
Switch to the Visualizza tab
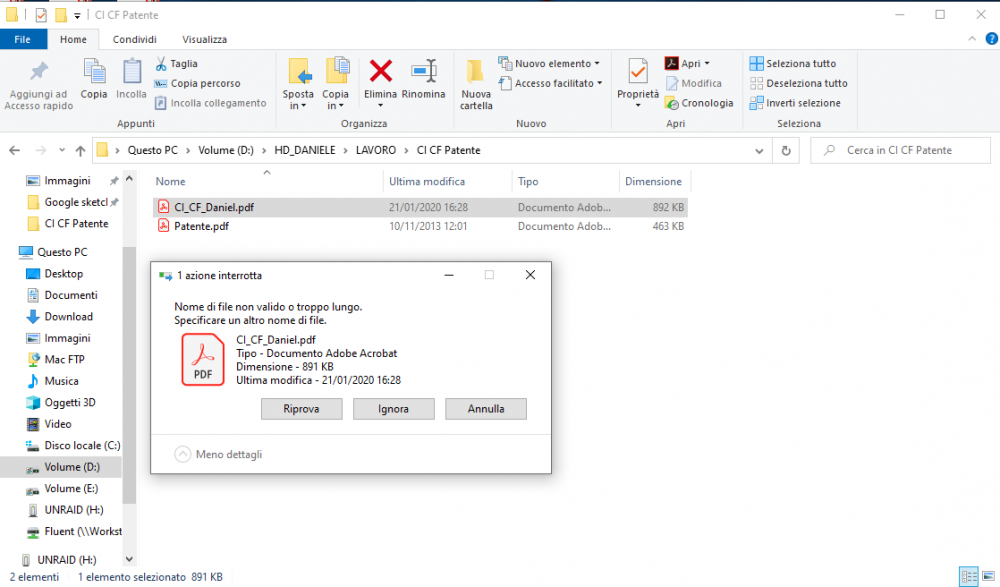click(x=205, y=40)
